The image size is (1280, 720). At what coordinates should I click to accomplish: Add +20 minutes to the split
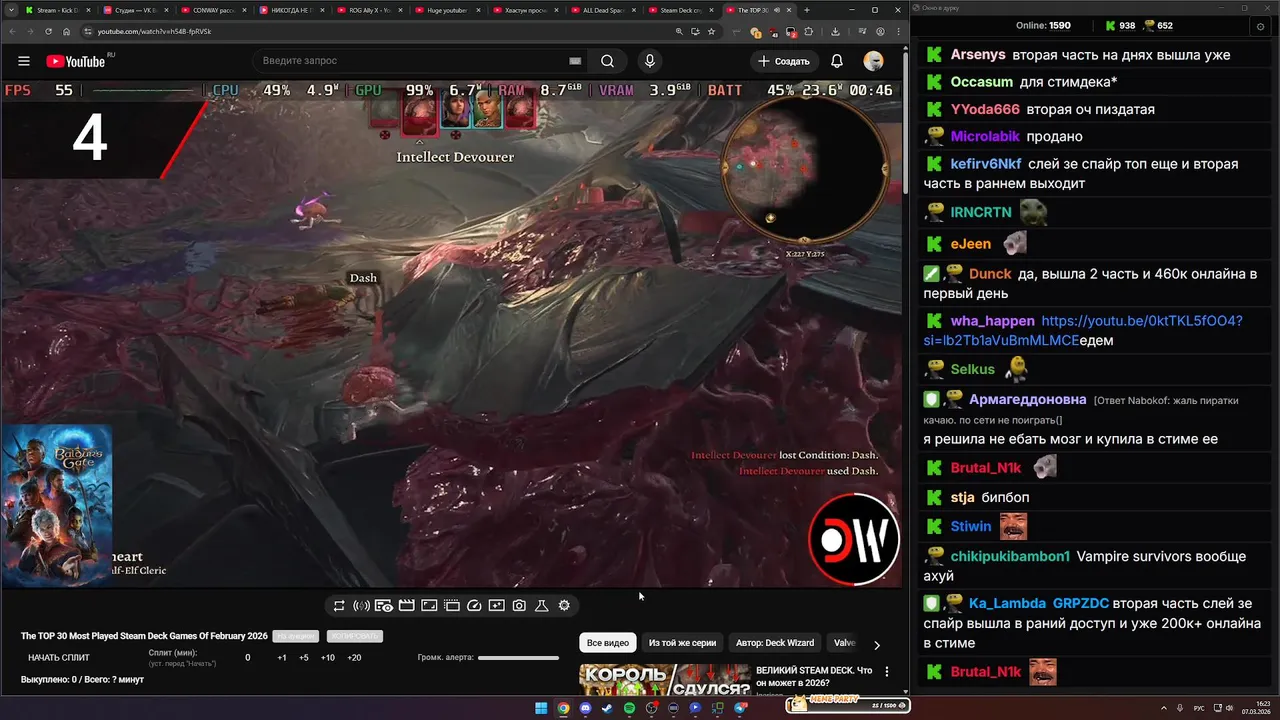(354, 658)
